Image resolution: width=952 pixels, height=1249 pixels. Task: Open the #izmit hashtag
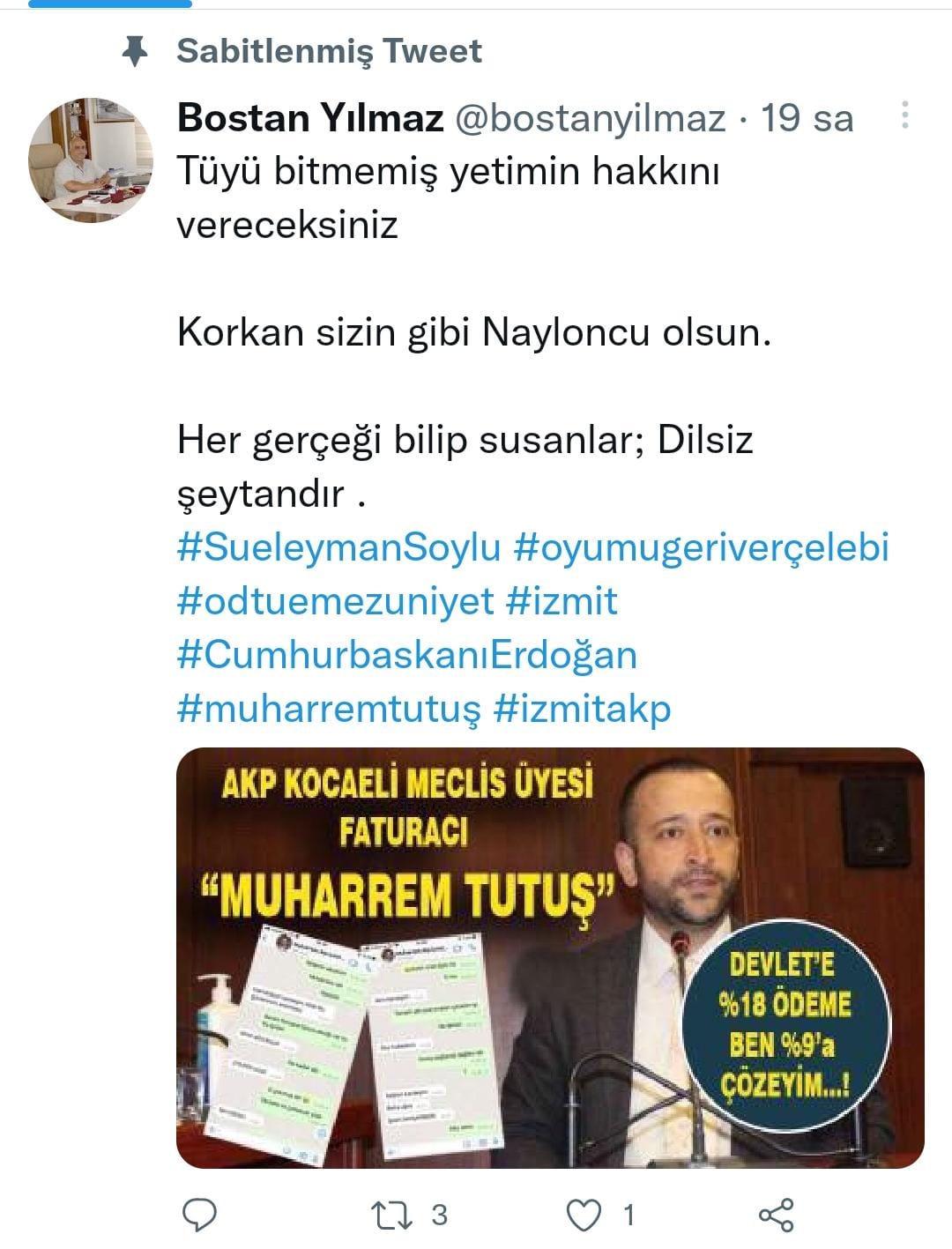coord(562,601)
